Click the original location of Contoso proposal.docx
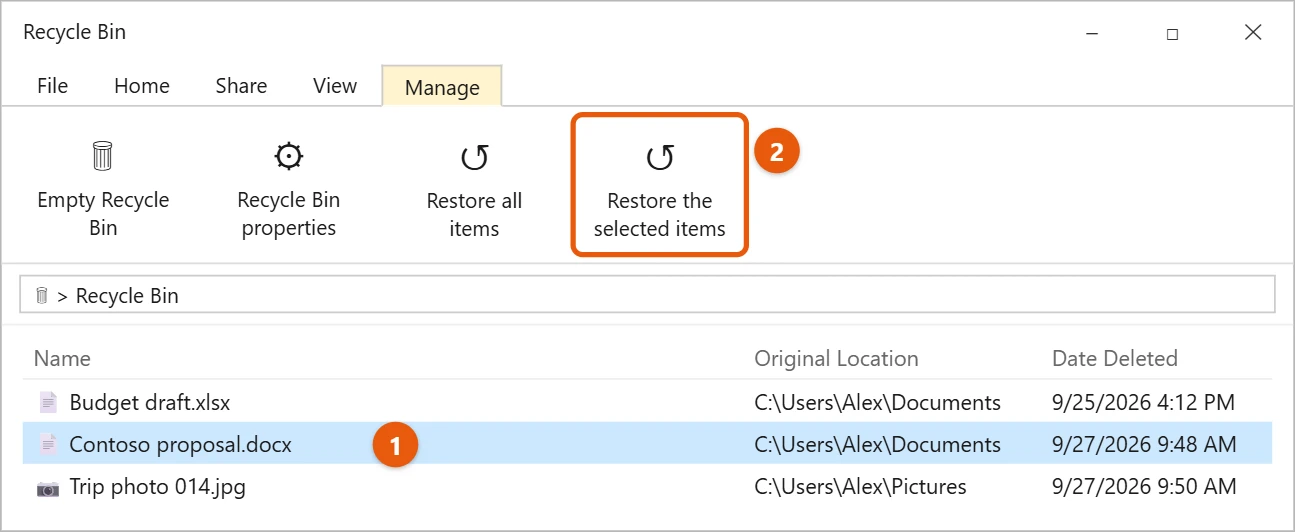Image resolution: width=1295 pixels, height=532 pixels. (x=877, y=445)
